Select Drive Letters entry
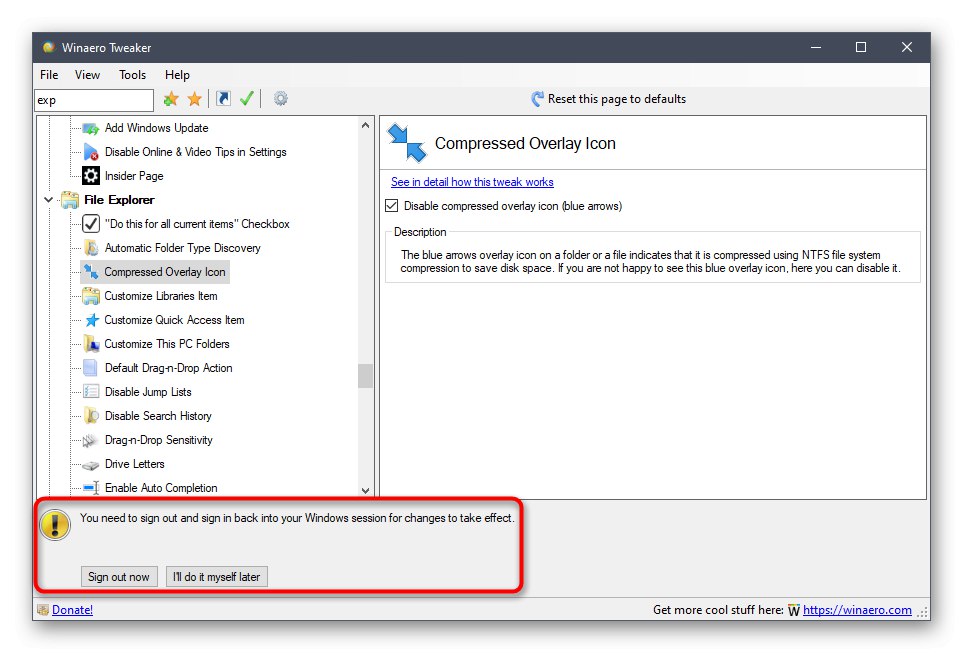This screenshot has width=963, height=653. click(x=135, y=464)
